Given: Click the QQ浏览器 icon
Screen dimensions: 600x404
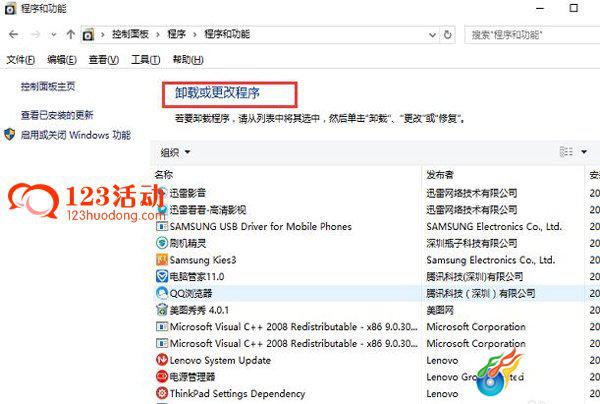Looking at the screenshot, I should point(162,293).
